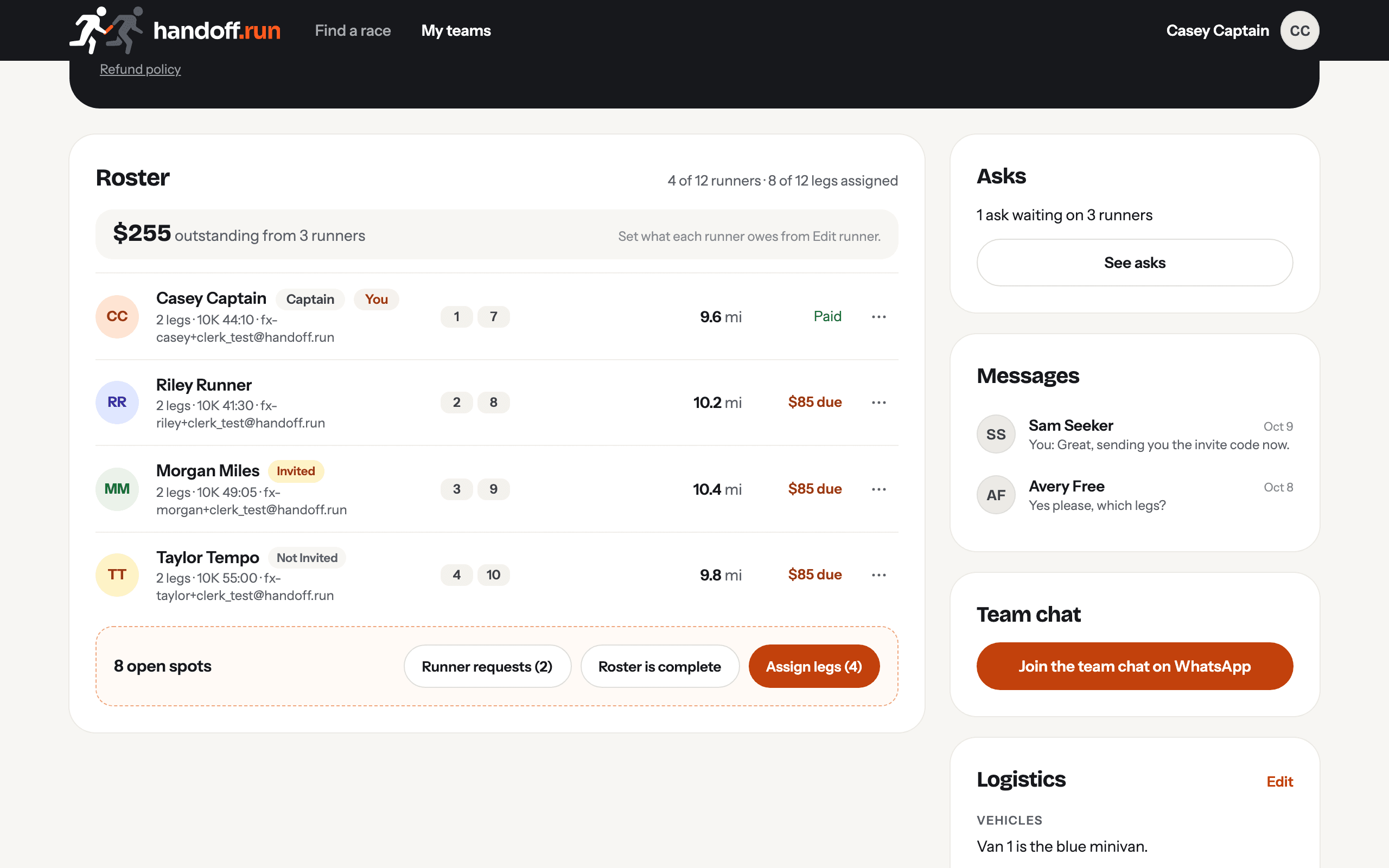Edit the Logistics section
The height and width of the screenshot is (868, 1389).
coord(1279,781)
